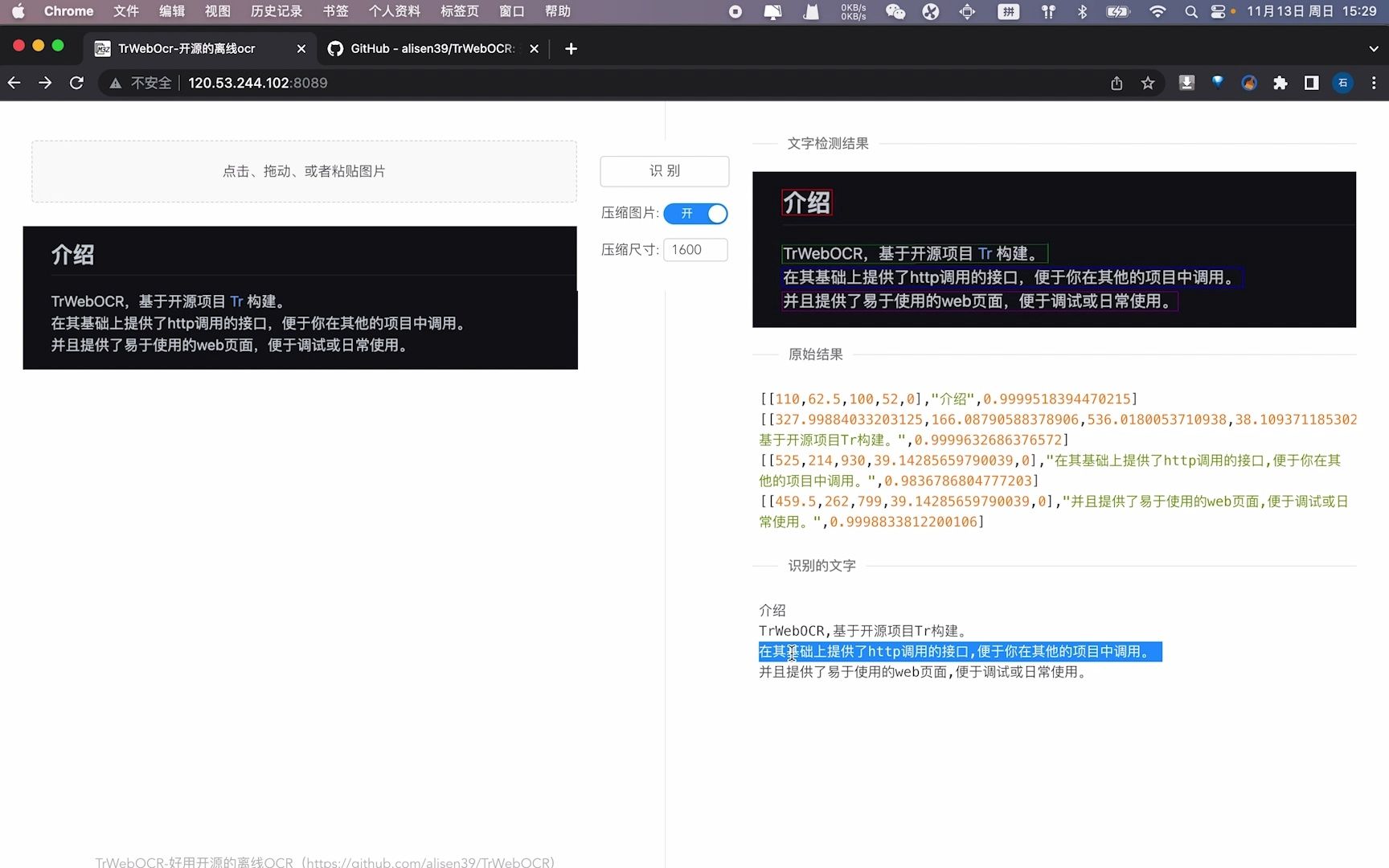Click the line '并且提供了易于使用的web页面'
Viewport: 1389px width, 868px height.
(x=923, y=672)
